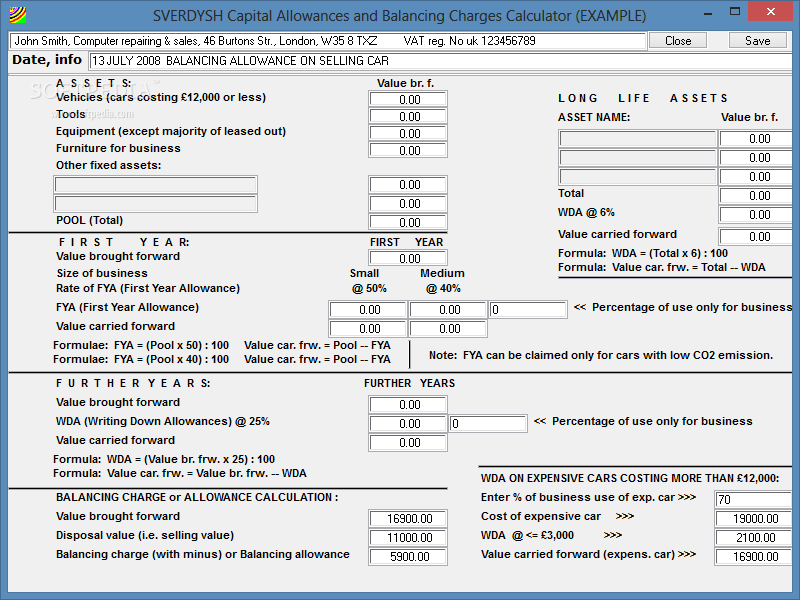The height and width of the screenshot is (600, 800).
Task: Click the Save button
Action: tap(758, 41)
